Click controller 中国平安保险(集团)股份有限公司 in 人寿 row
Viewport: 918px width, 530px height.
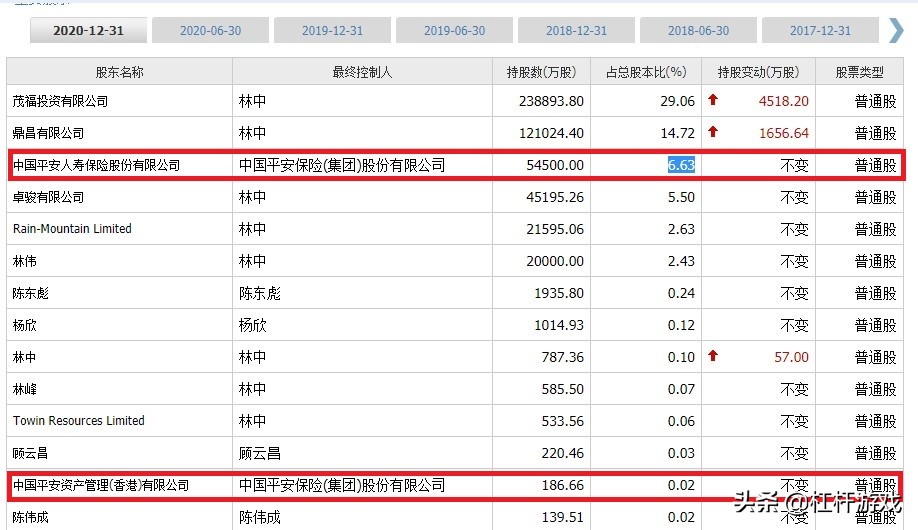point(342,165)
